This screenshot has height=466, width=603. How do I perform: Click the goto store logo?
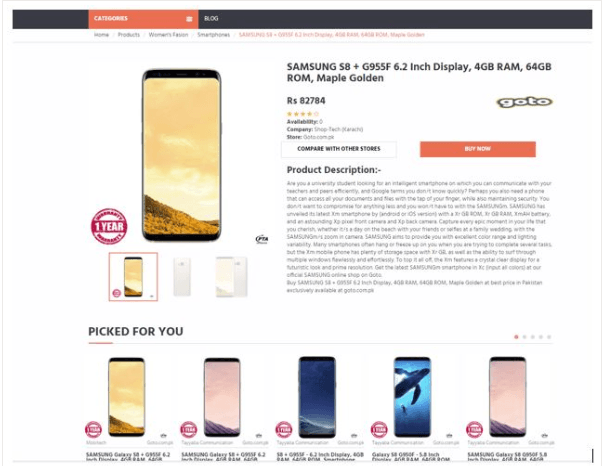coord(525,102)
